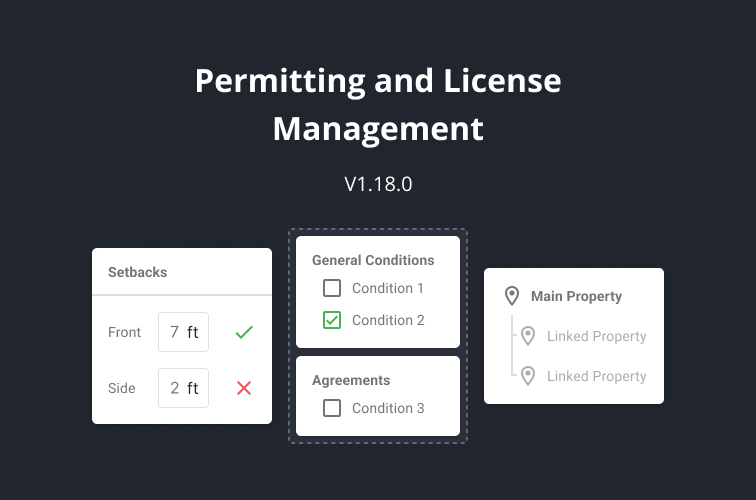Tick the Condition 3 checkbox under Agreements
Image resolution: width=756 pixels, height=500 pixels.
pos(332,408)
